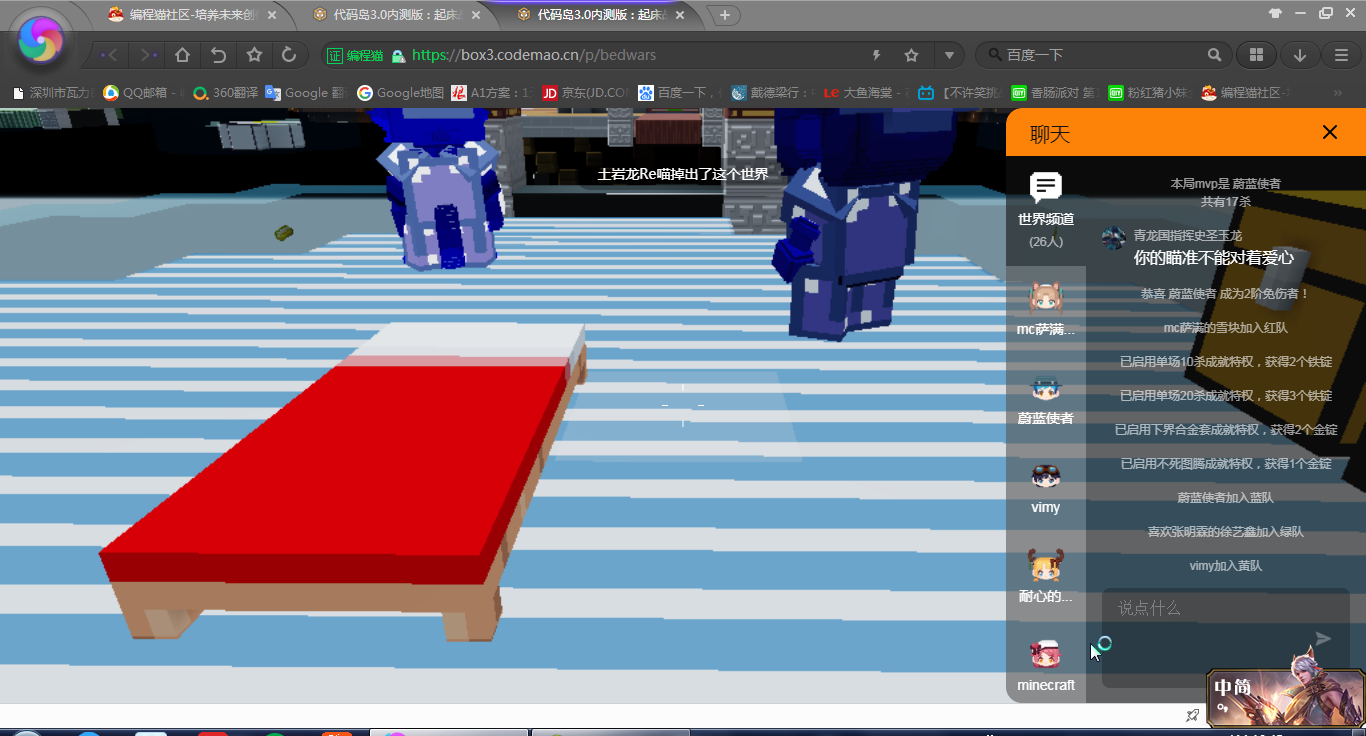Go forward to the next page
Screen dimensions: 1366x736
click(x=147, y=55)
